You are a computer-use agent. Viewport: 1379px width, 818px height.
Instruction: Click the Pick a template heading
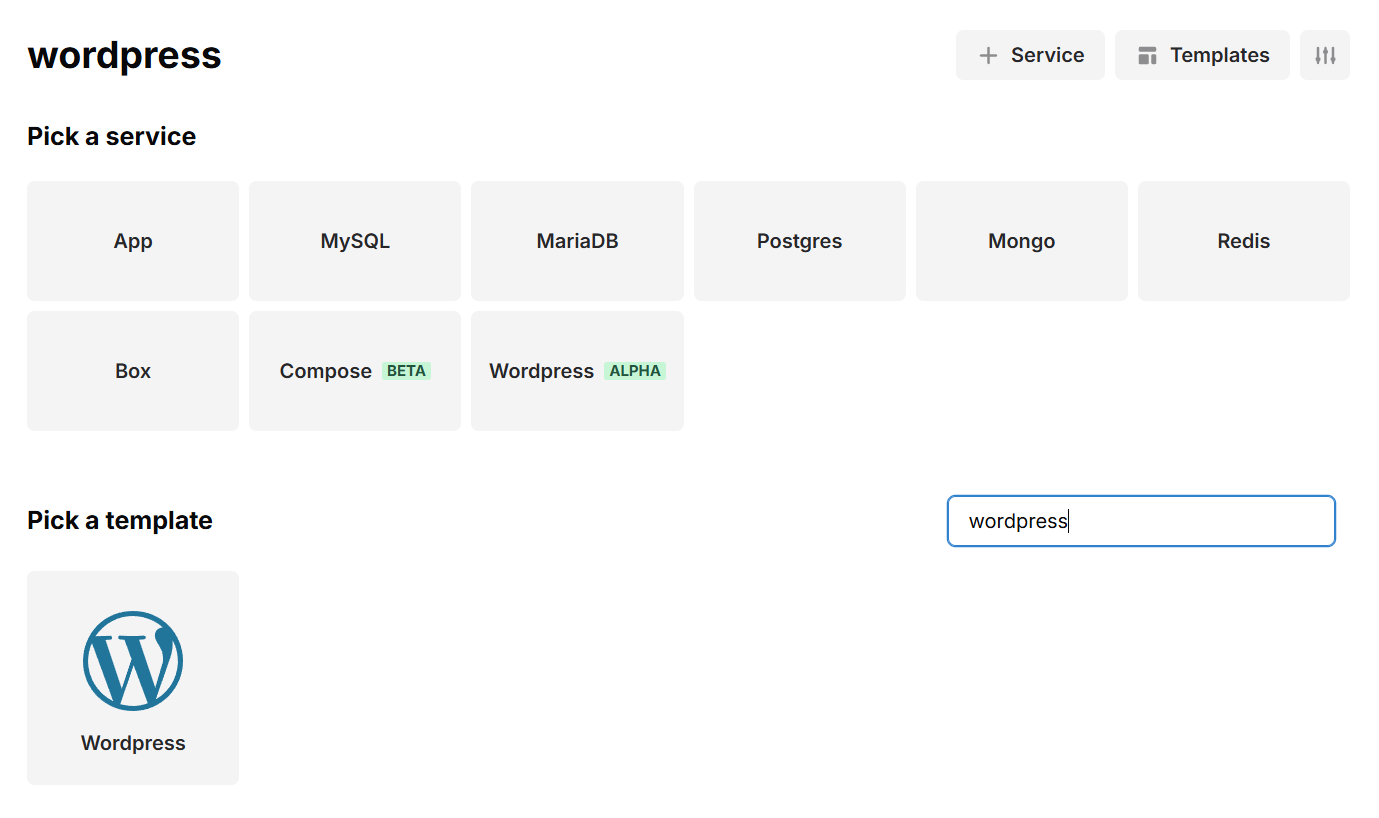point(120,521)
